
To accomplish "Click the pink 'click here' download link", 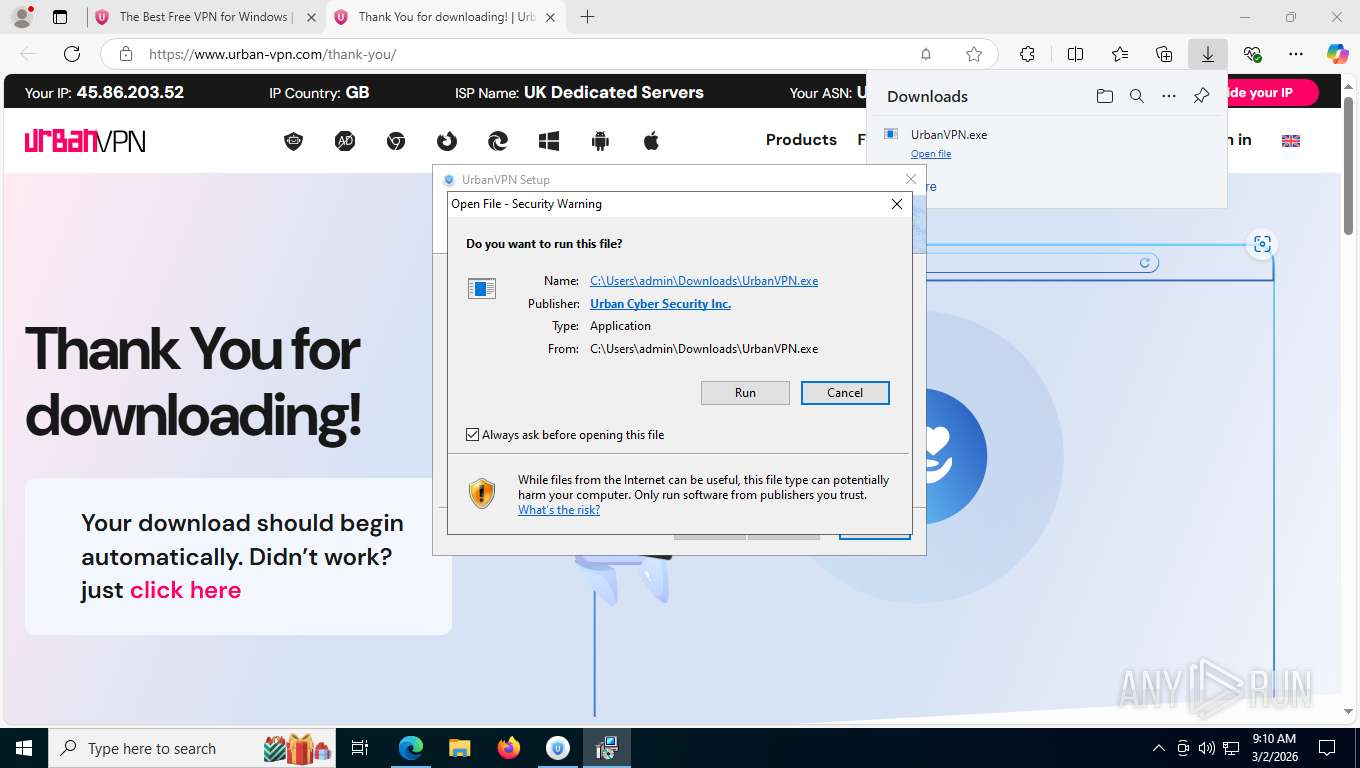I will point(186,590).
